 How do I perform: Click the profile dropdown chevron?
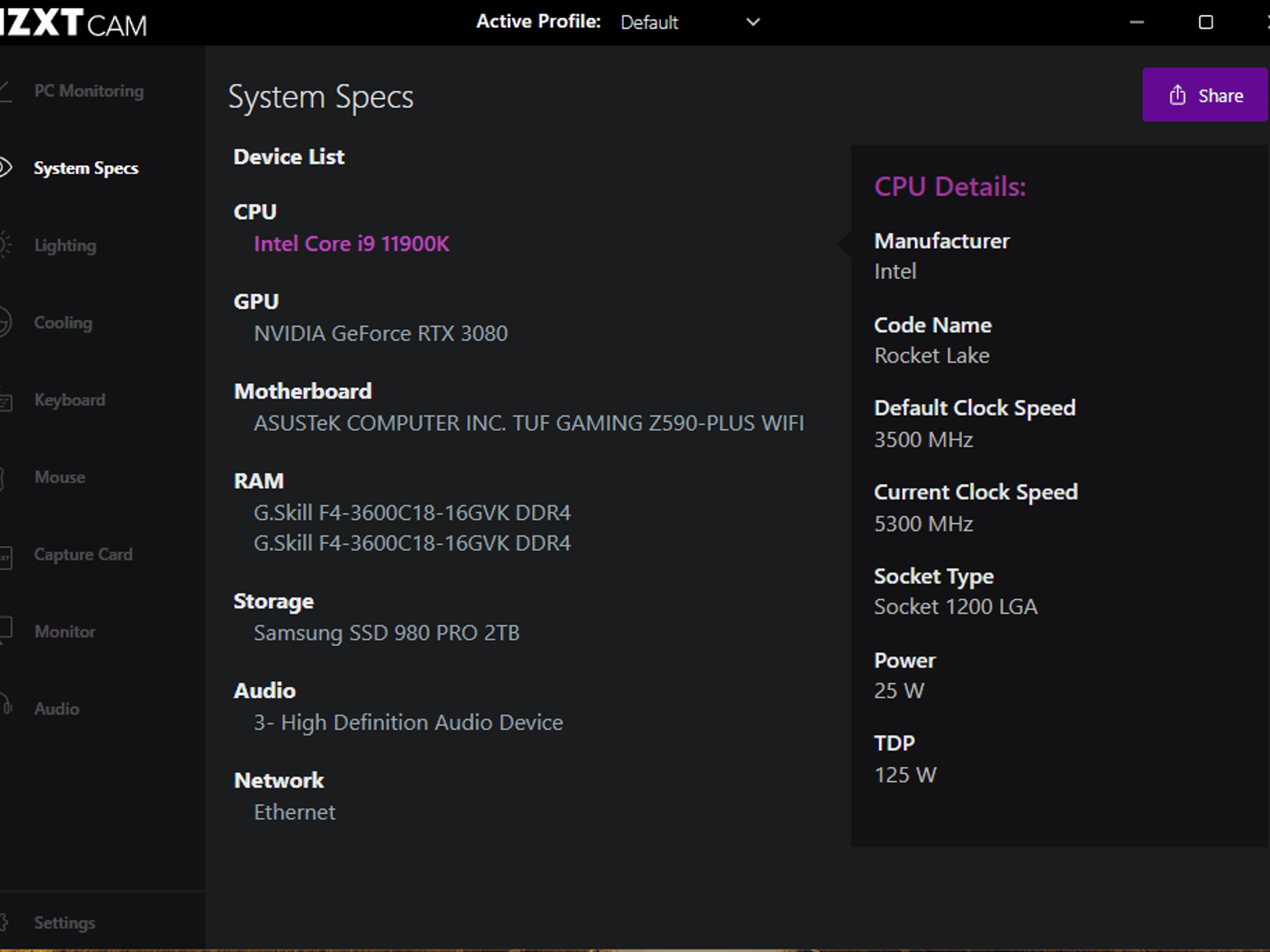(x=753, y=22)
